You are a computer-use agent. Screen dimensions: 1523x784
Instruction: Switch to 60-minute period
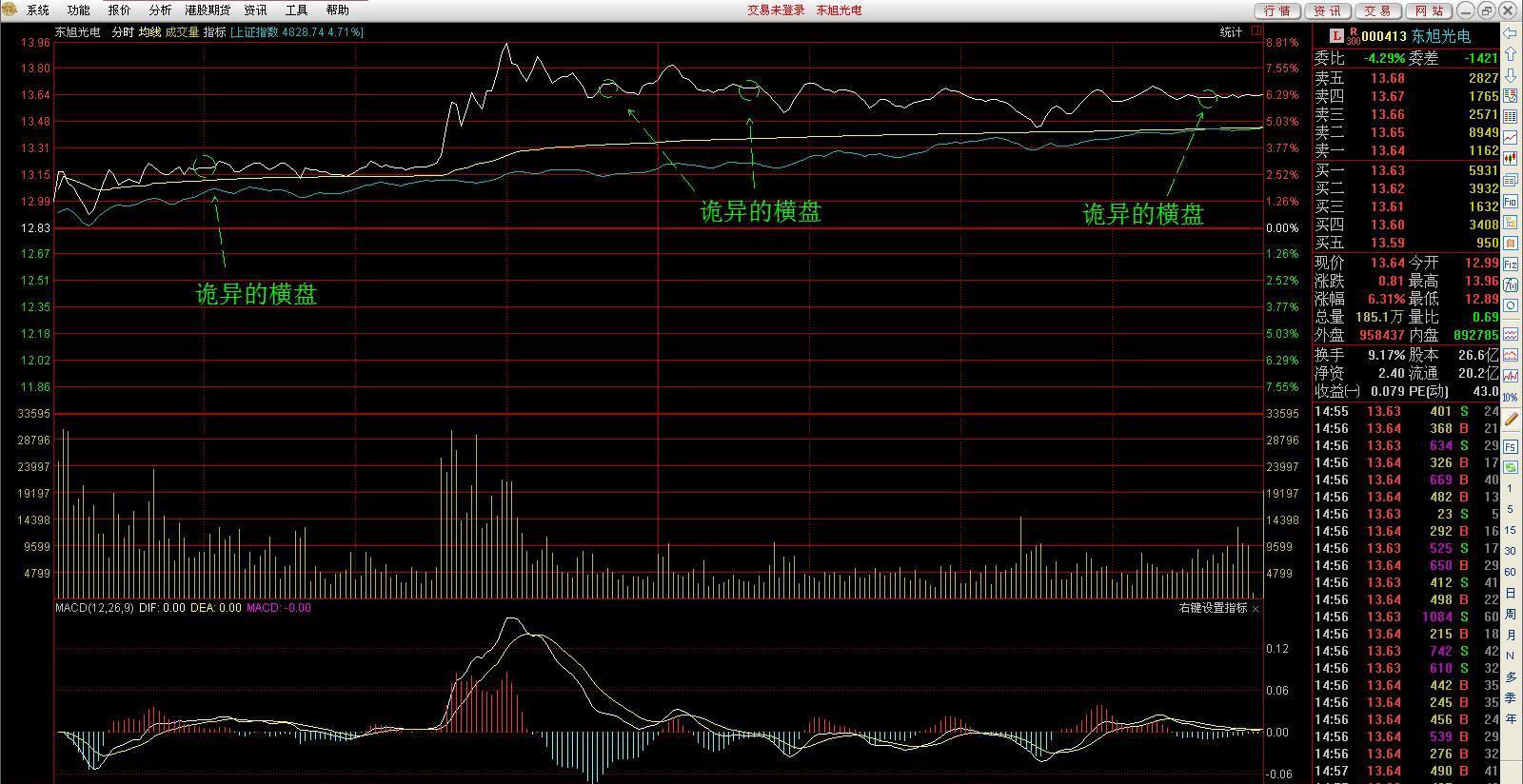click(1510, 571)
